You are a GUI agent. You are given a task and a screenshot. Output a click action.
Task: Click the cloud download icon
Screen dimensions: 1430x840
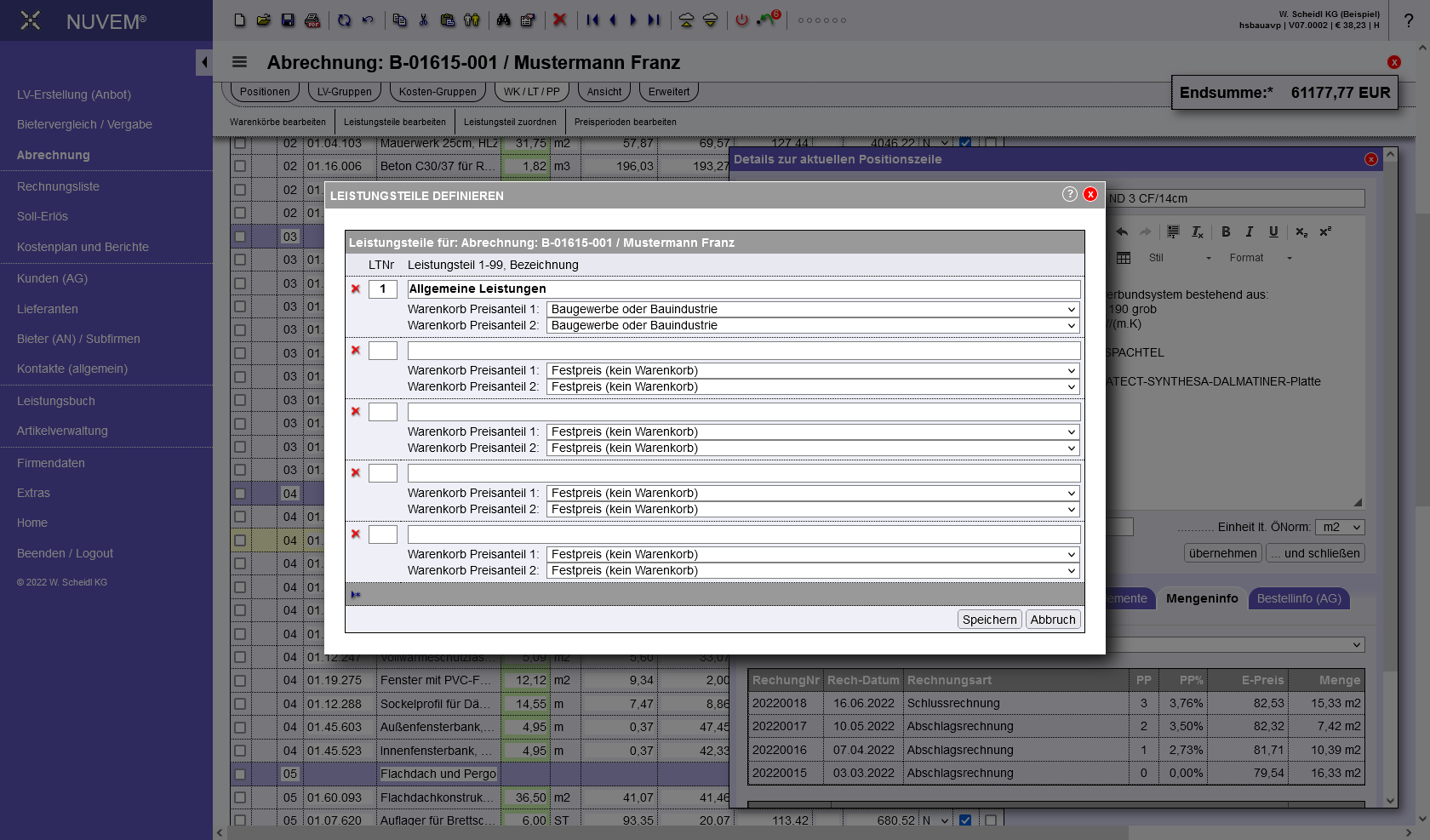[x=710, y=20]
